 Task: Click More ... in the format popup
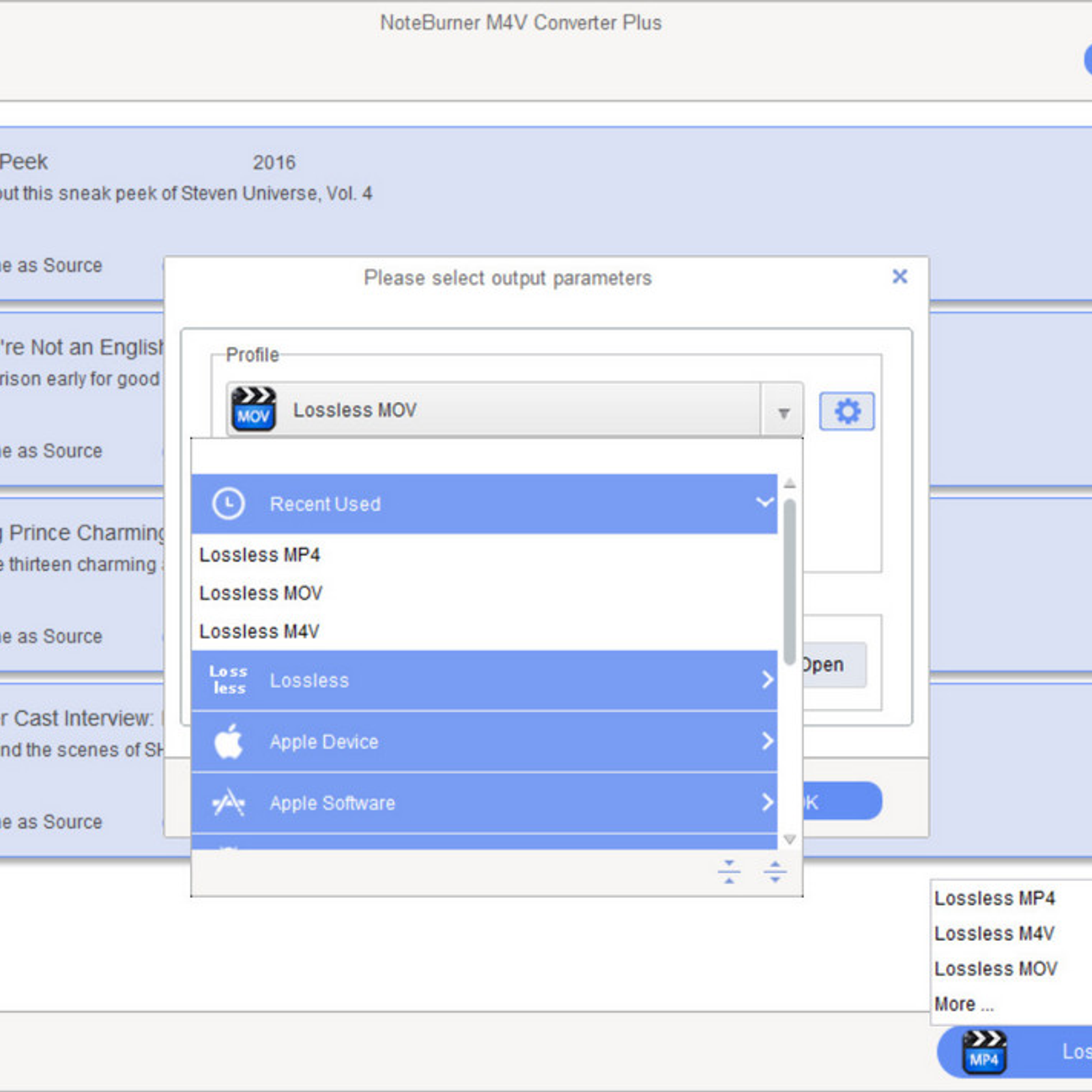click(x=964, y=1005)
